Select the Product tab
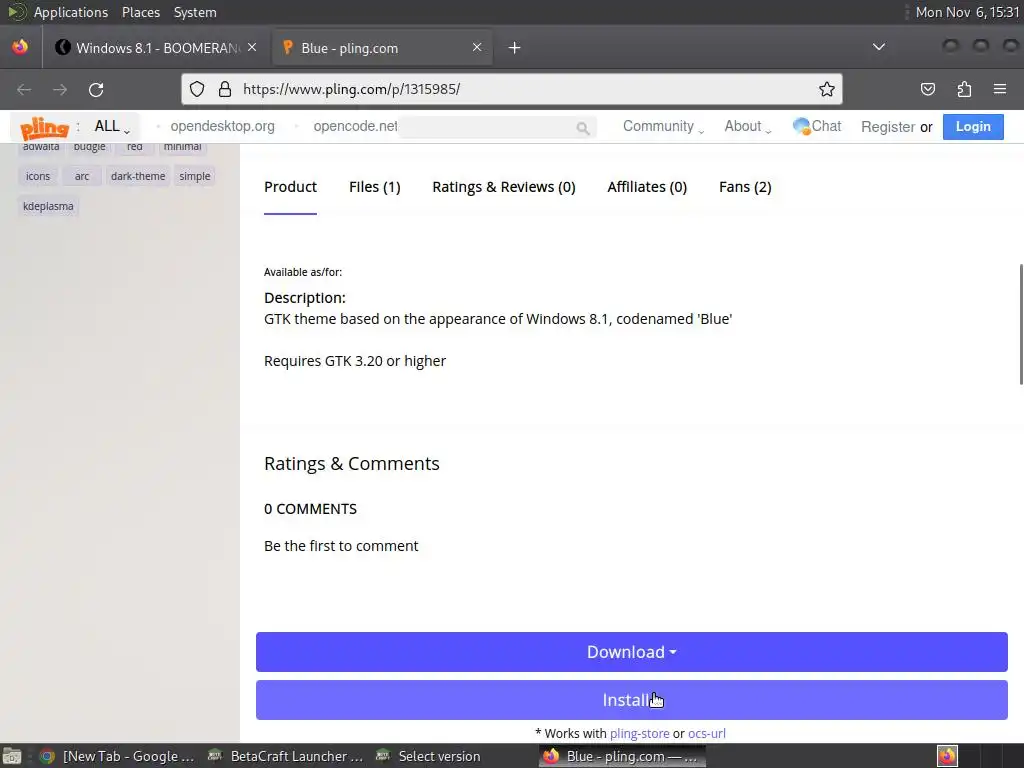 pos(291,187)
